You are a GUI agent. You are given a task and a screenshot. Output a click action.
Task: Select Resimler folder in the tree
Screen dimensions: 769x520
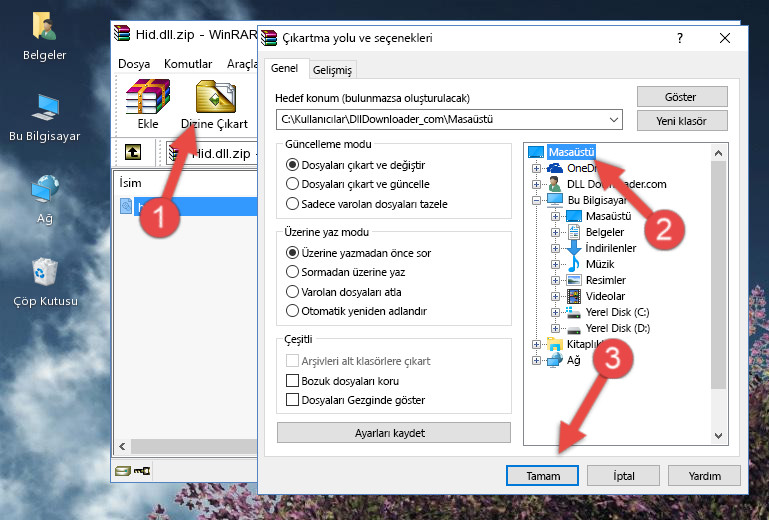click(x=606, y=280)
